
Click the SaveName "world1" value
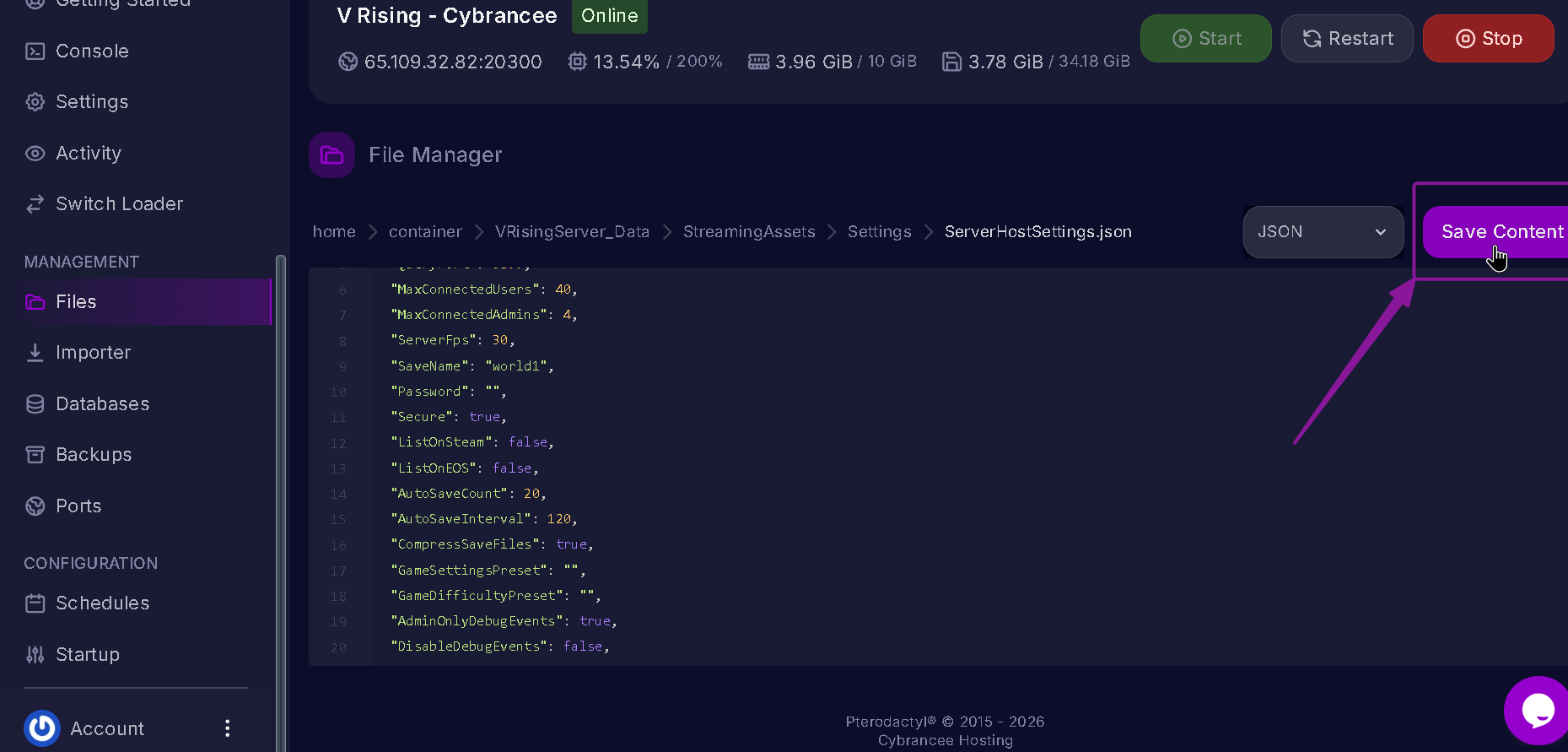coord(516,366)
